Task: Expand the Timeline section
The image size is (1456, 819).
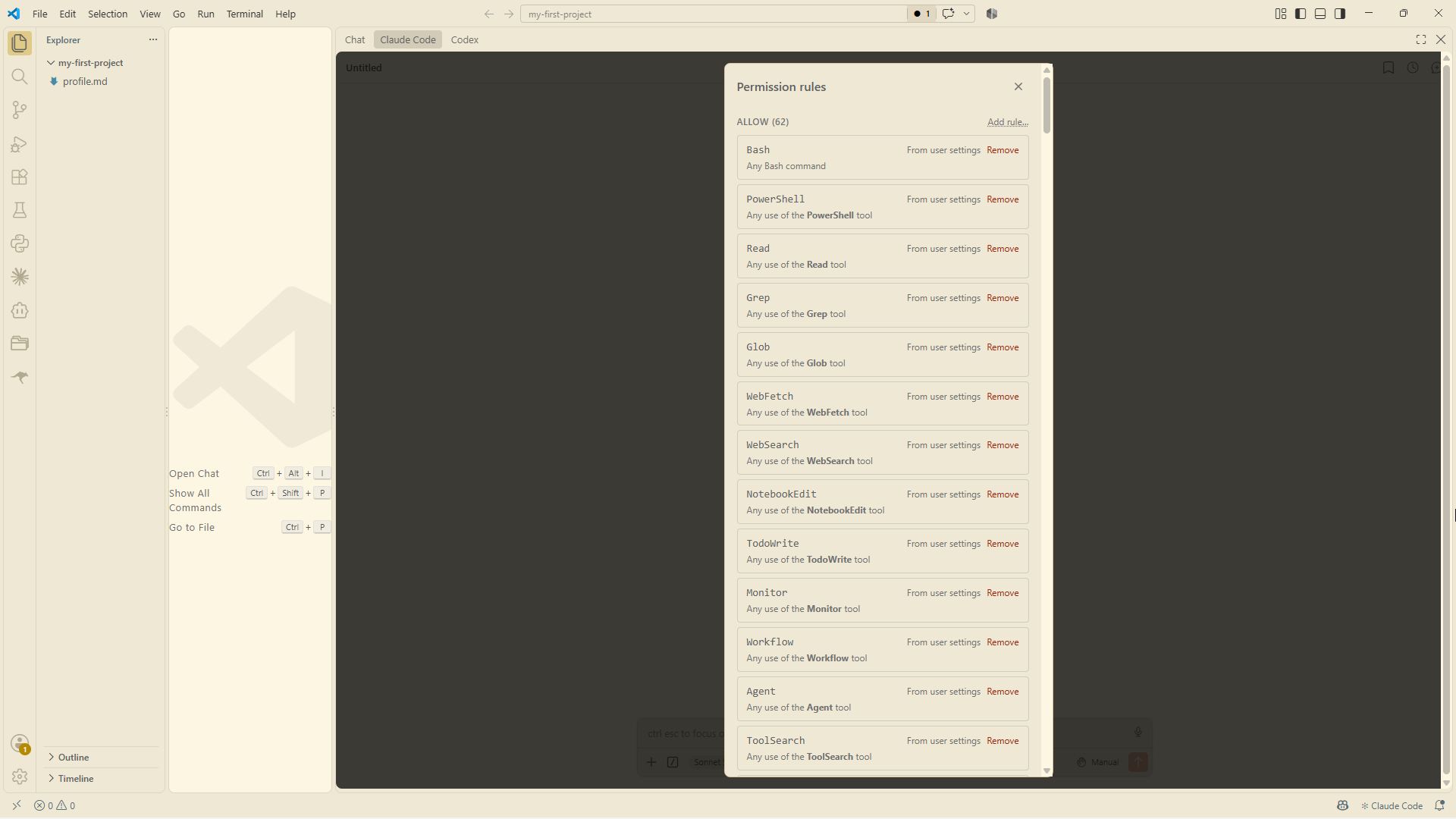Action: pos(76,779)
